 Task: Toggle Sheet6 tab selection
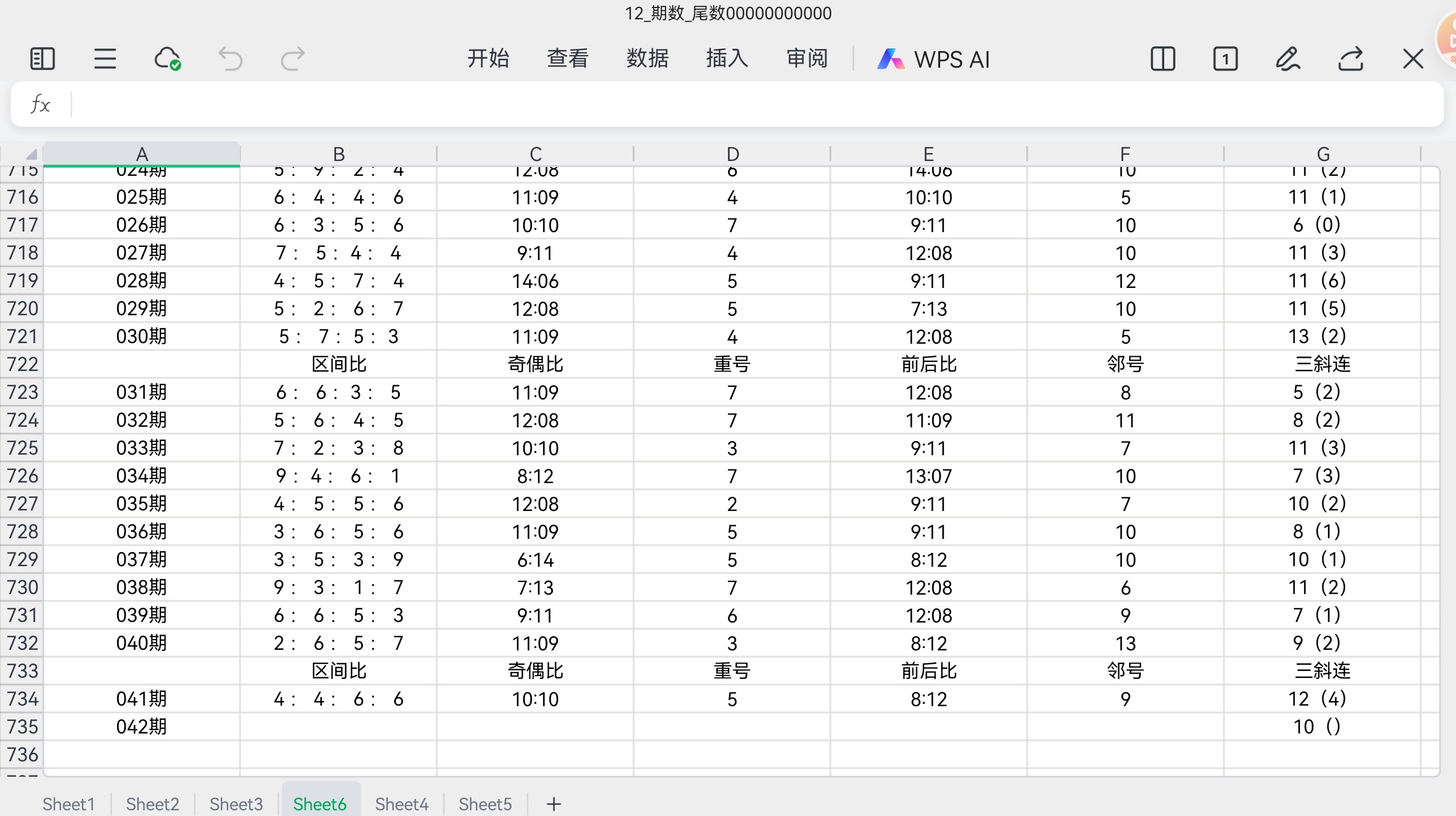pos(320,803)
